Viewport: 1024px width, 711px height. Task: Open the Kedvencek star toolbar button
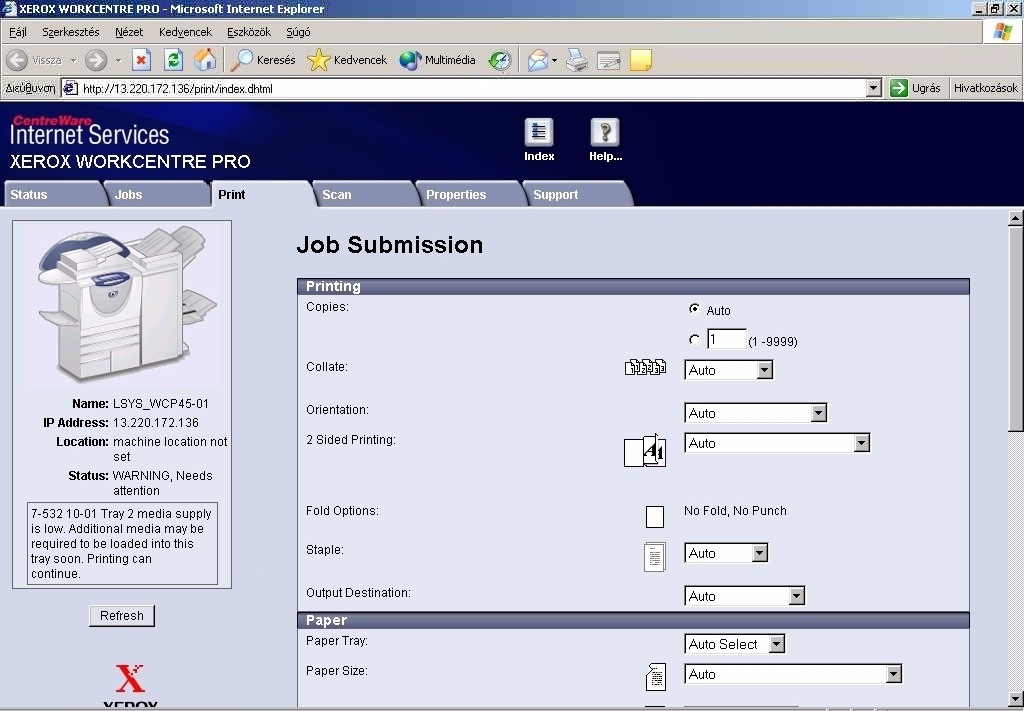(x=347, y=60)
